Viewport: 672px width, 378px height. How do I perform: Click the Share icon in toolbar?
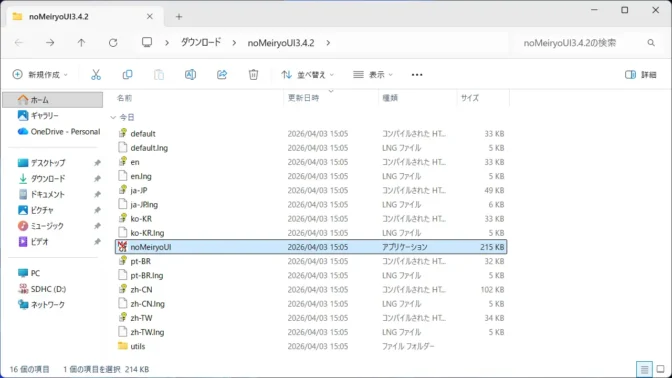pyautogui.click(x=222, y=75)
